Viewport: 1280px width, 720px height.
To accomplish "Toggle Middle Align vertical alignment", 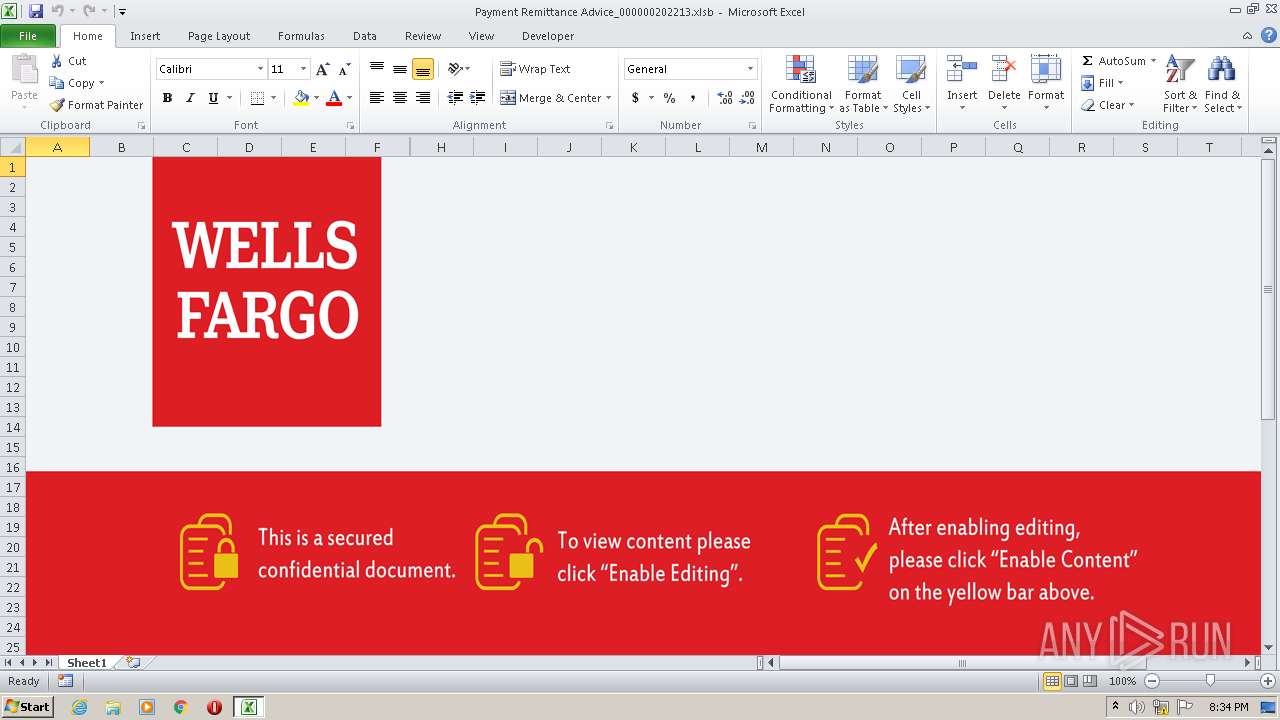I will [x=400, y=69].
